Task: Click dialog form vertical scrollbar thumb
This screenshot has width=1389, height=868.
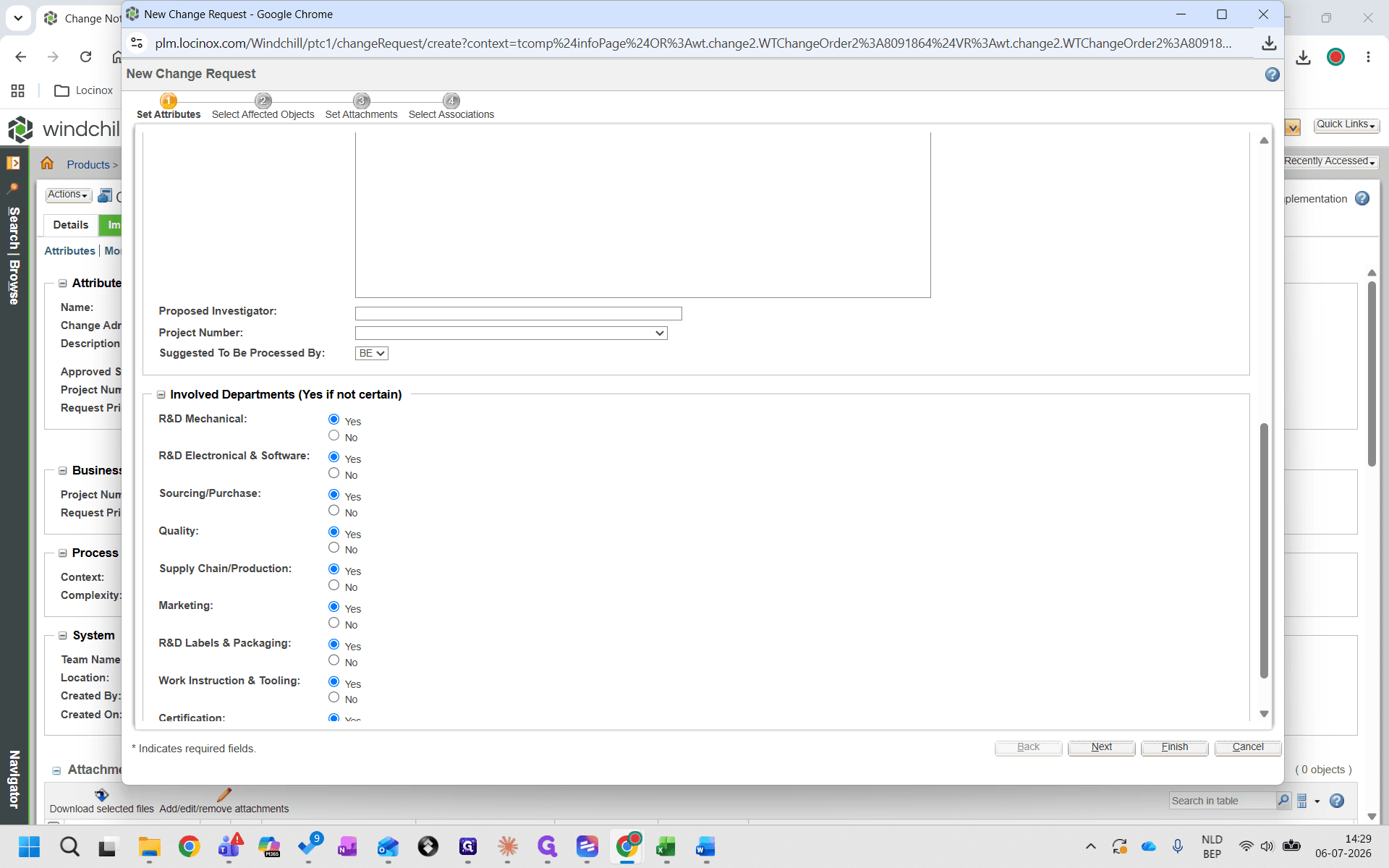Action: 1264,550
